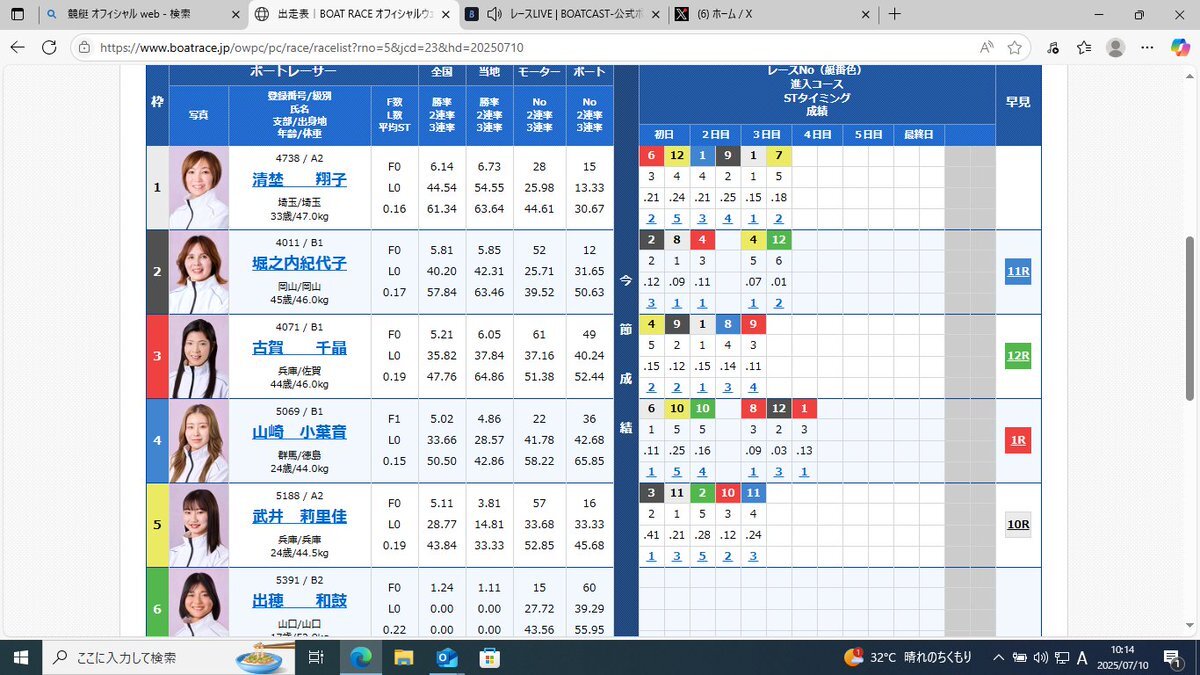Click the 2日目 day header
This screenshot has height=675, width=1200.
pyautogui.click(x=716, y=135)
